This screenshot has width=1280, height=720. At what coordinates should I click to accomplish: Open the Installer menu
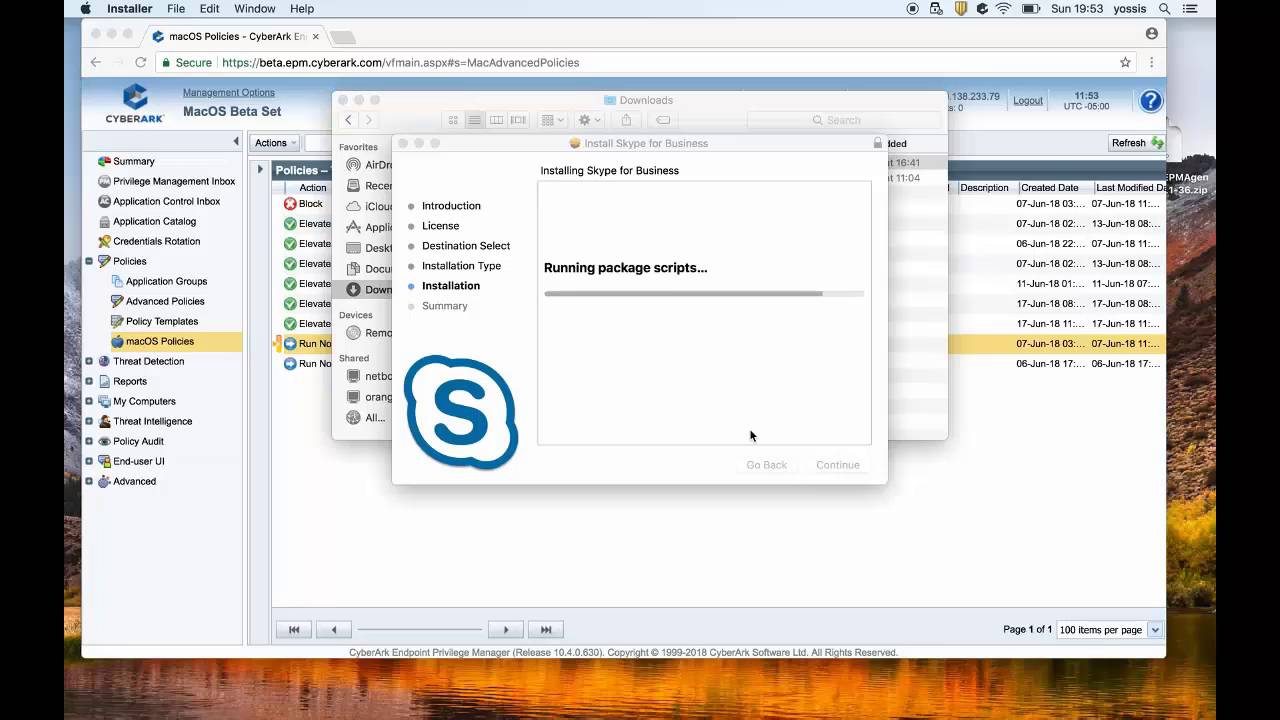point(129,8)
